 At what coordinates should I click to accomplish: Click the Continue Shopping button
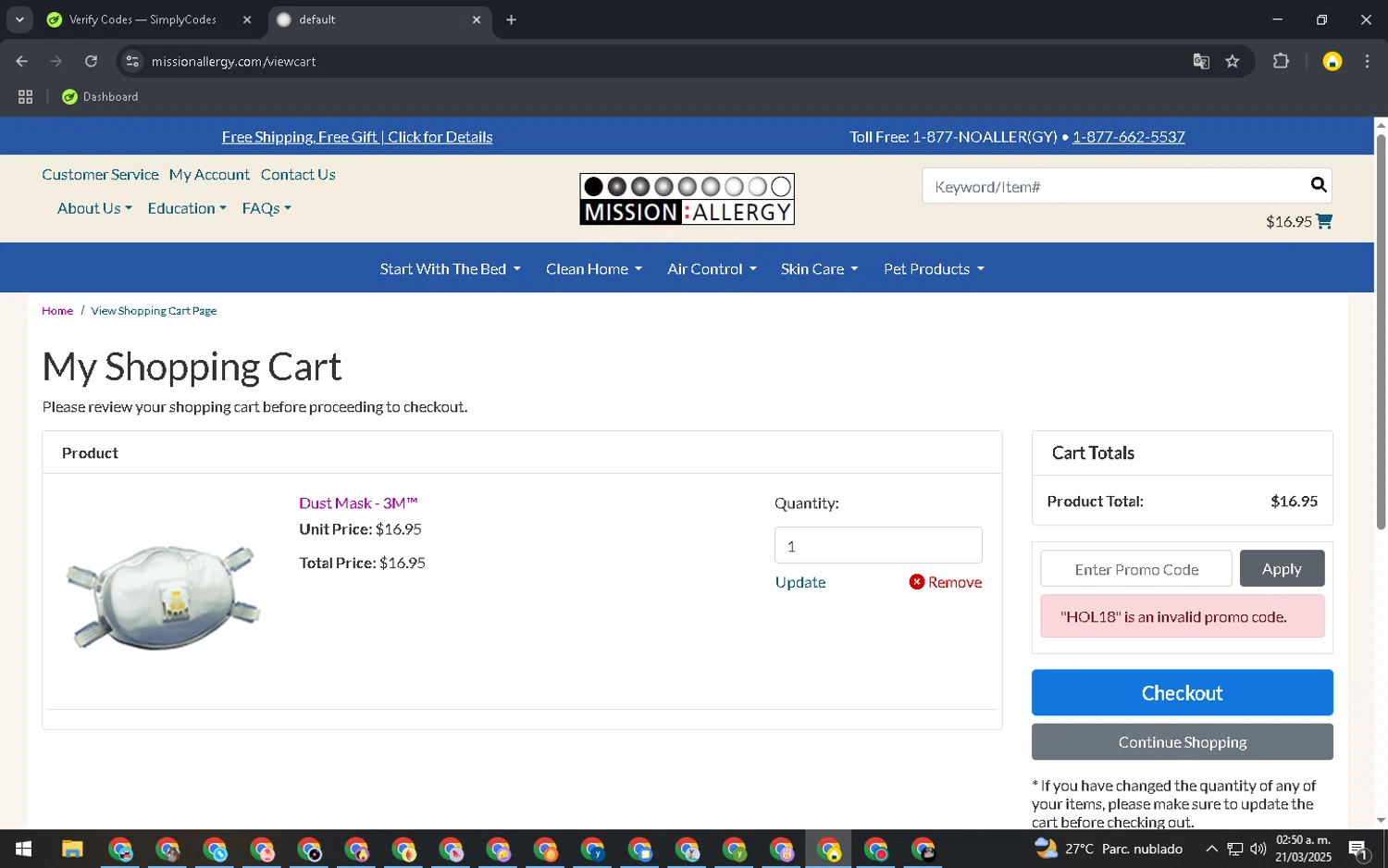[x=1182, y=742]
